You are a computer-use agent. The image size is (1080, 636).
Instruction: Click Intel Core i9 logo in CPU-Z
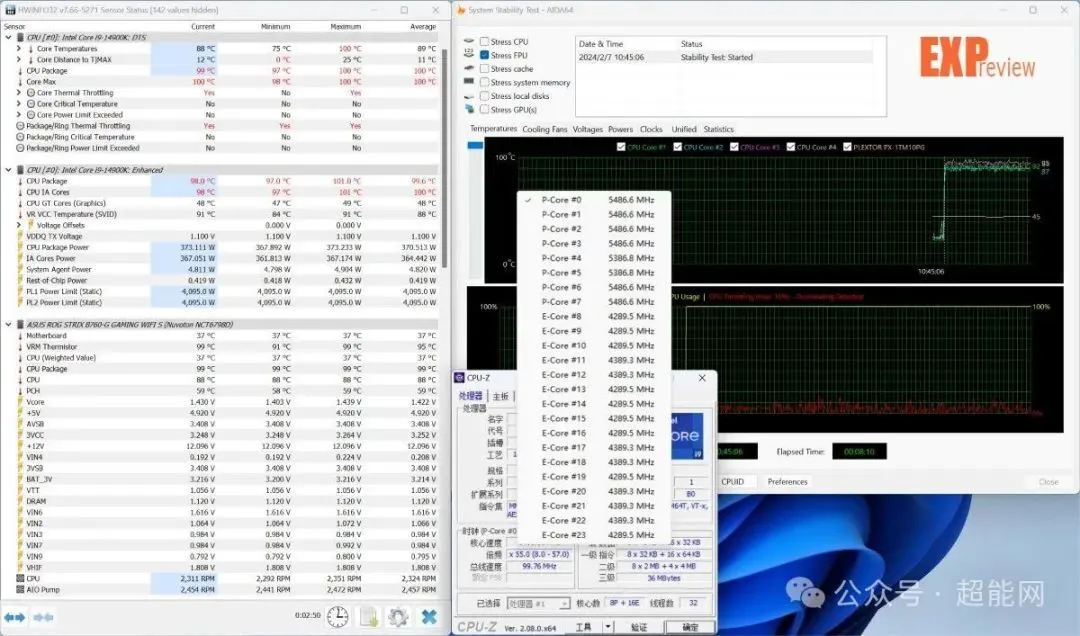686,437
